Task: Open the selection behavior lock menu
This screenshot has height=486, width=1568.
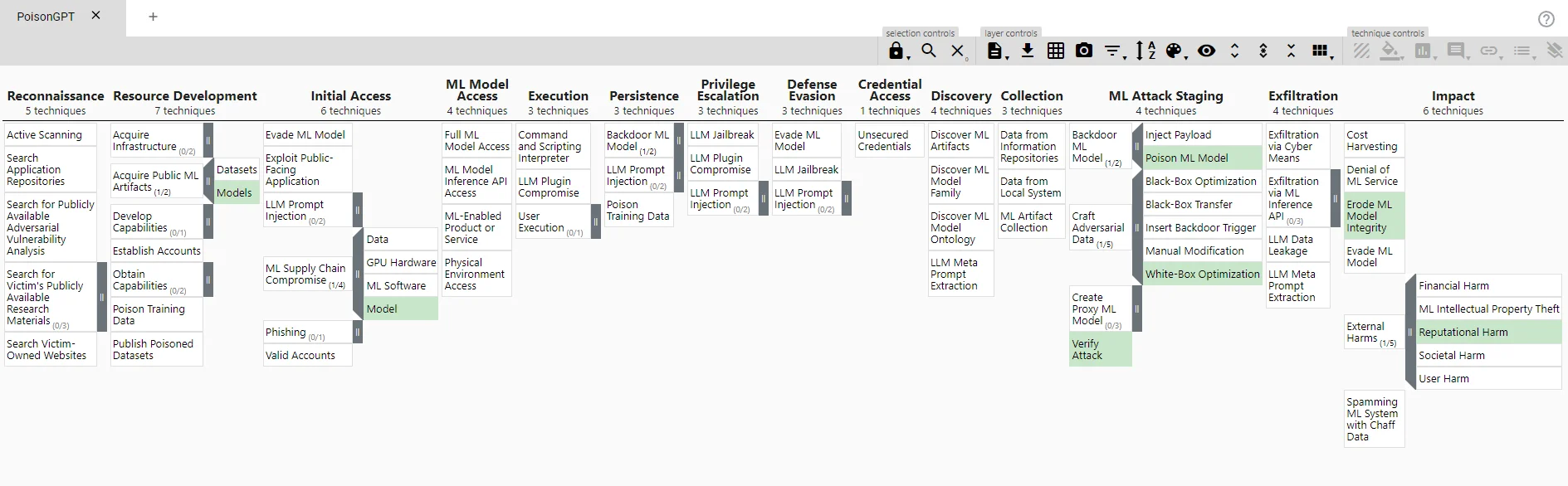Action: (898, 51)
